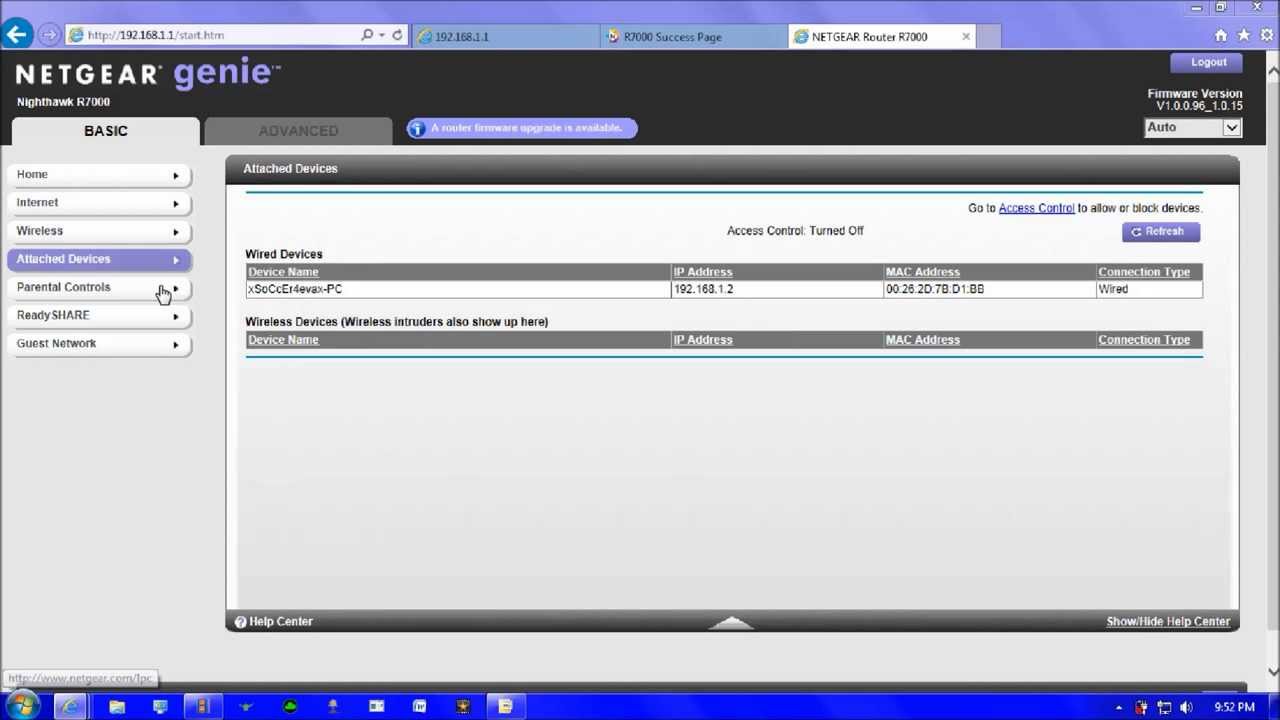Image resolution: width=1280 pixels, height=720 pixels.
Task: Click the Help Center question mark icon
Action: coord(240,622)
